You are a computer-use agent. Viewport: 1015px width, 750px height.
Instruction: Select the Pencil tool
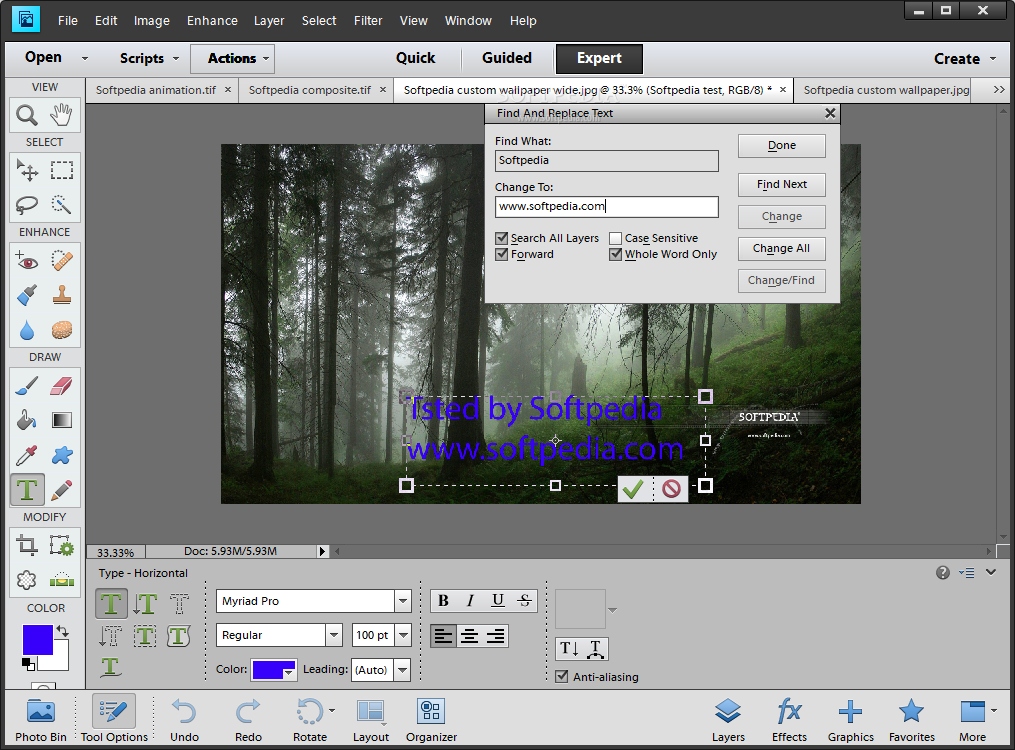click(61, 490)
